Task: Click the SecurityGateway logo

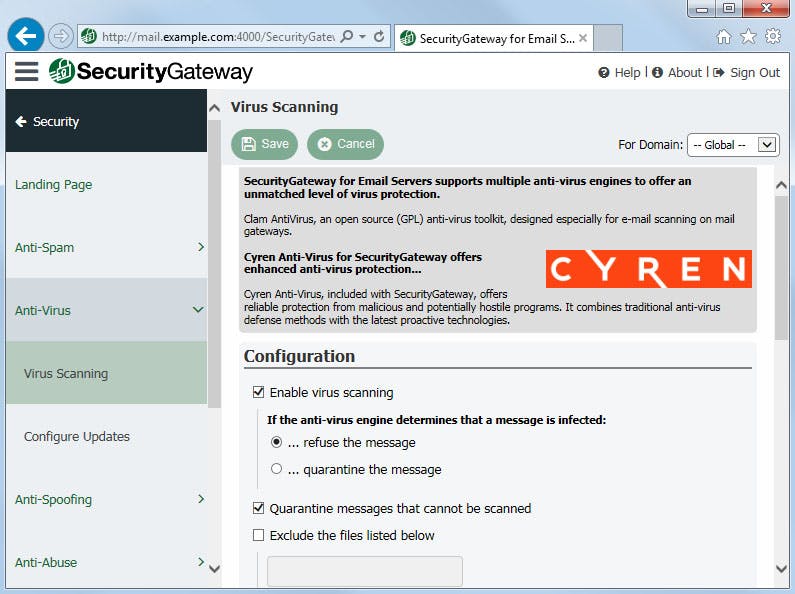Action: [x=151, y=71]
